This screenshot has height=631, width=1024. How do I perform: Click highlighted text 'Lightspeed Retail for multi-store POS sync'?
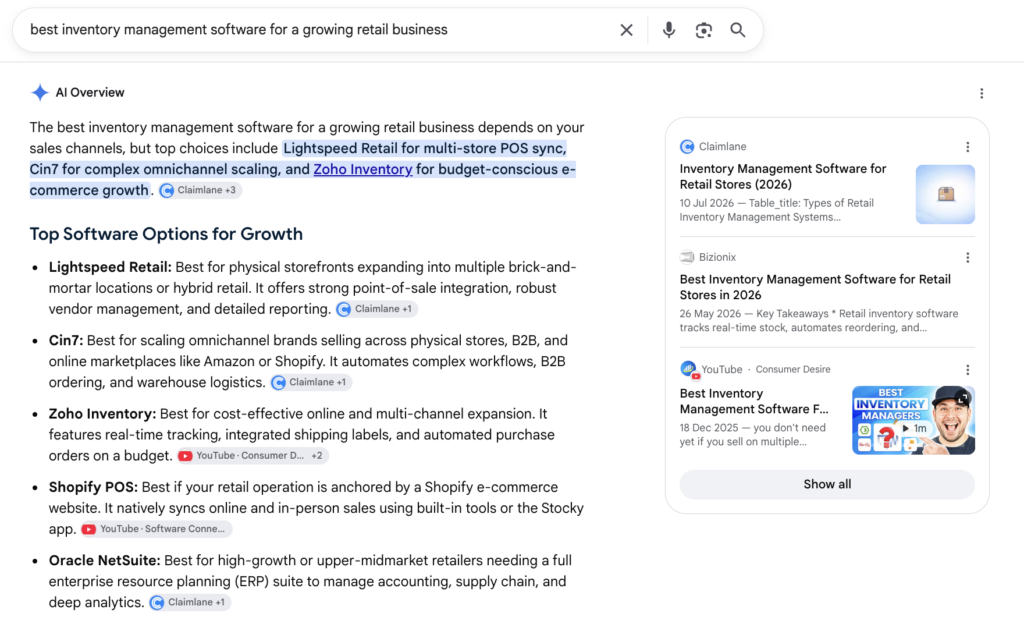click(424, 148)
